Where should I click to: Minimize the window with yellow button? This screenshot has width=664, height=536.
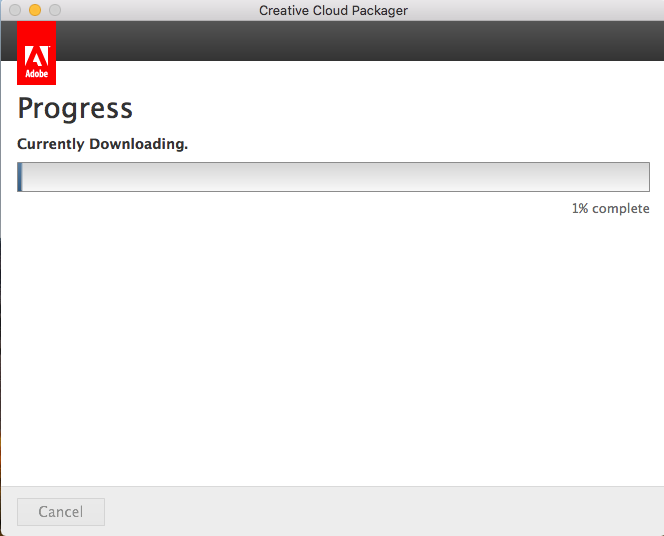(35, 10)
